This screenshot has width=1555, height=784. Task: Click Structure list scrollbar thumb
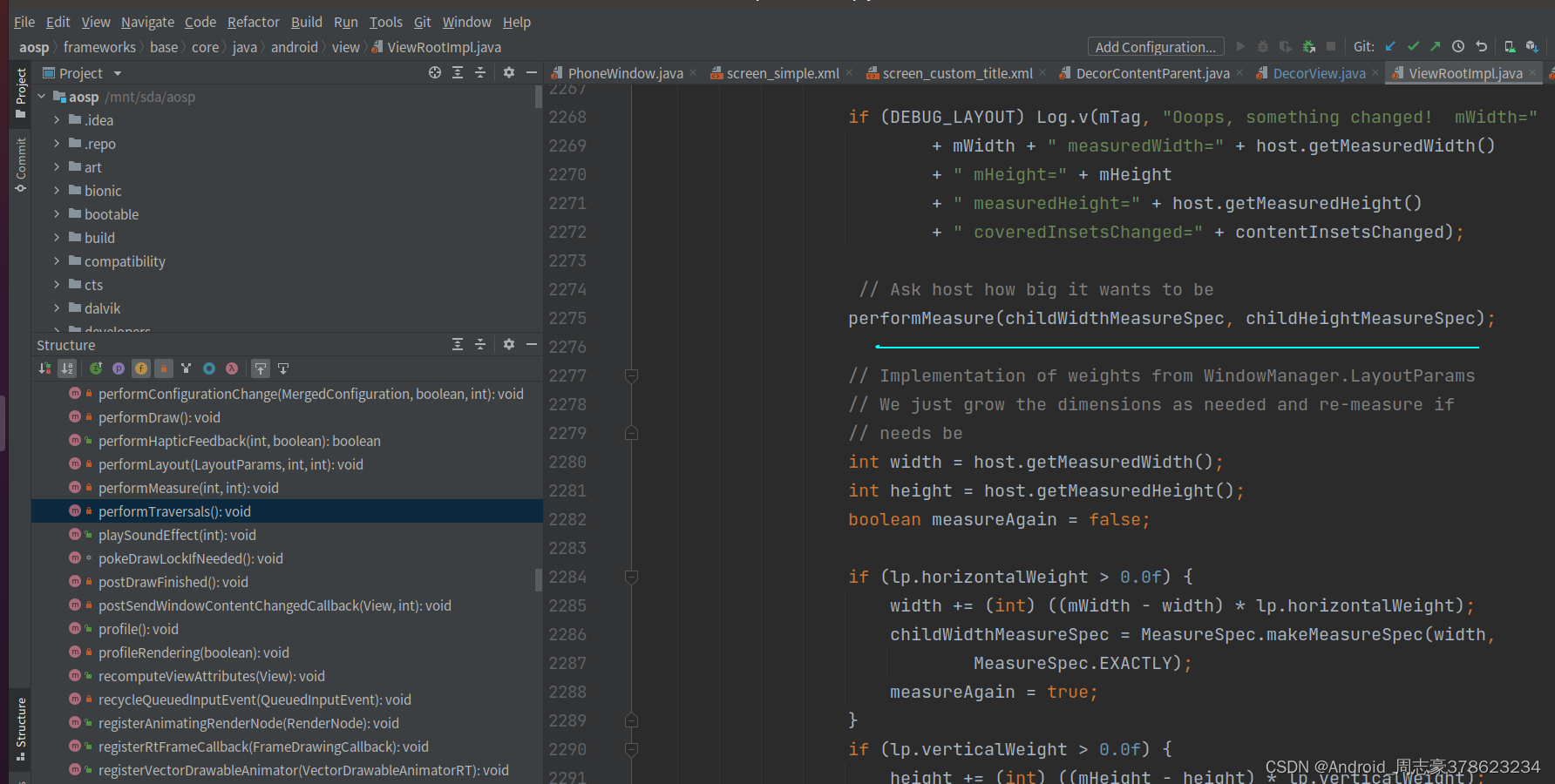(539, 580)
